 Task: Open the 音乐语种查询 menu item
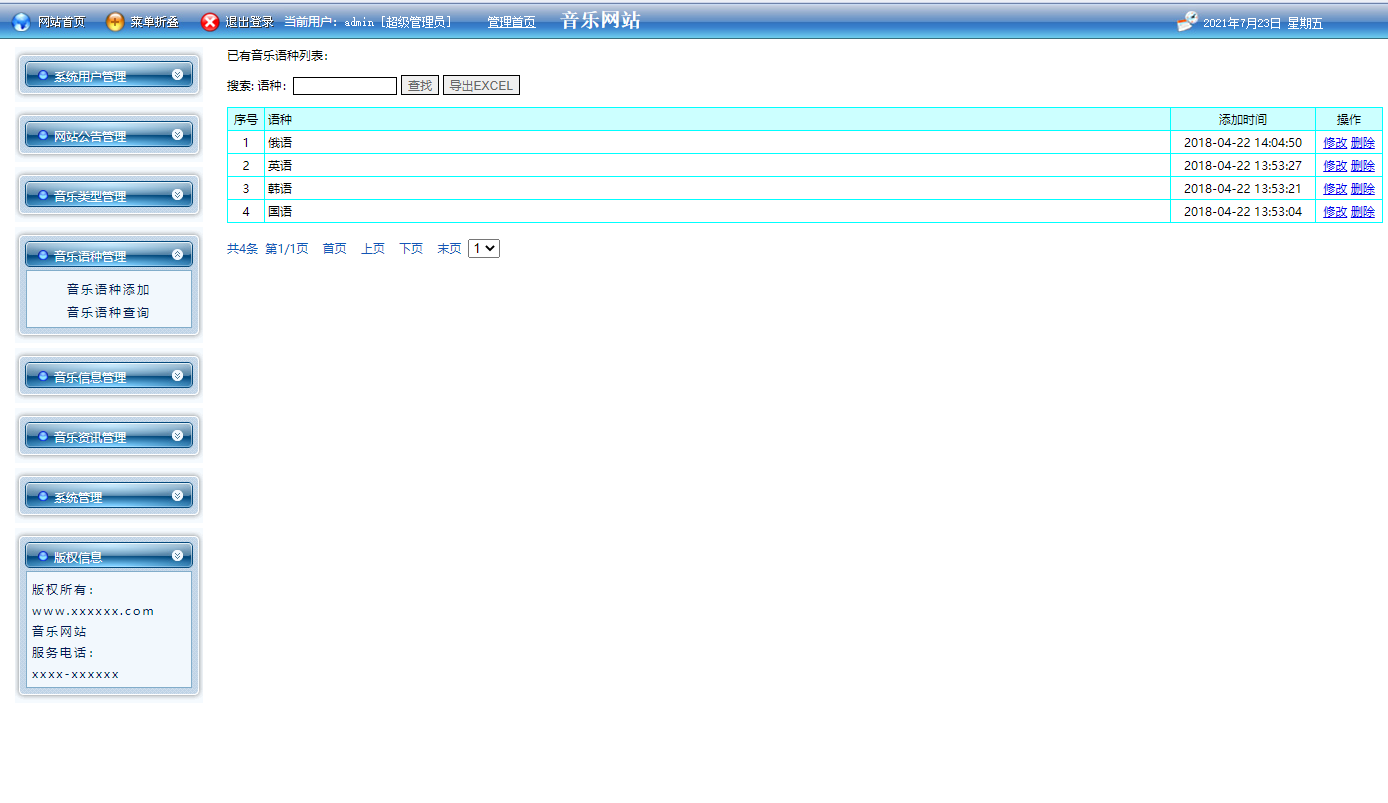pos(108,312)
